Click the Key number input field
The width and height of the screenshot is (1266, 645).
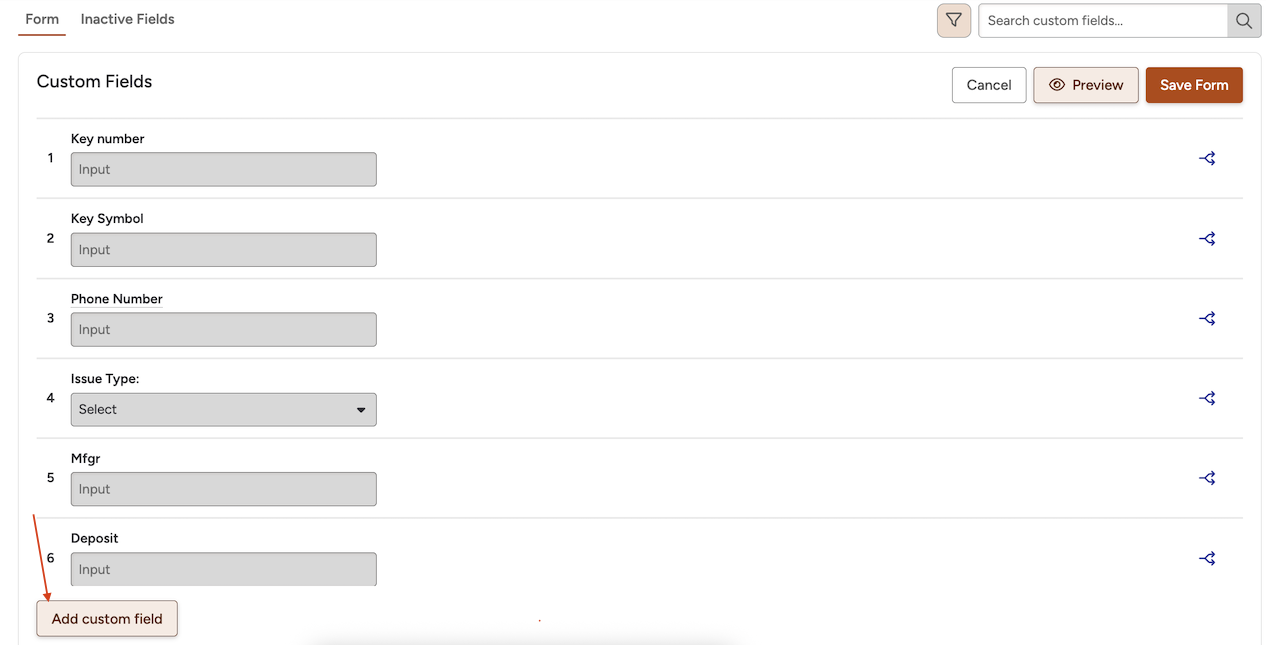point(224,169)
